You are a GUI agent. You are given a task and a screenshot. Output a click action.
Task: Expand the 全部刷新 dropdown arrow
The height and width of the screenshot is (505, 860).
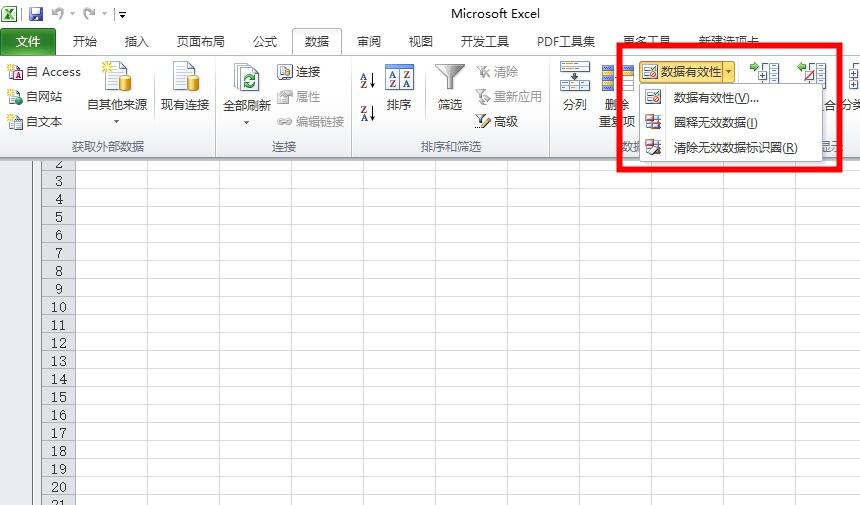pyautogui.click(x=247, y=122)
